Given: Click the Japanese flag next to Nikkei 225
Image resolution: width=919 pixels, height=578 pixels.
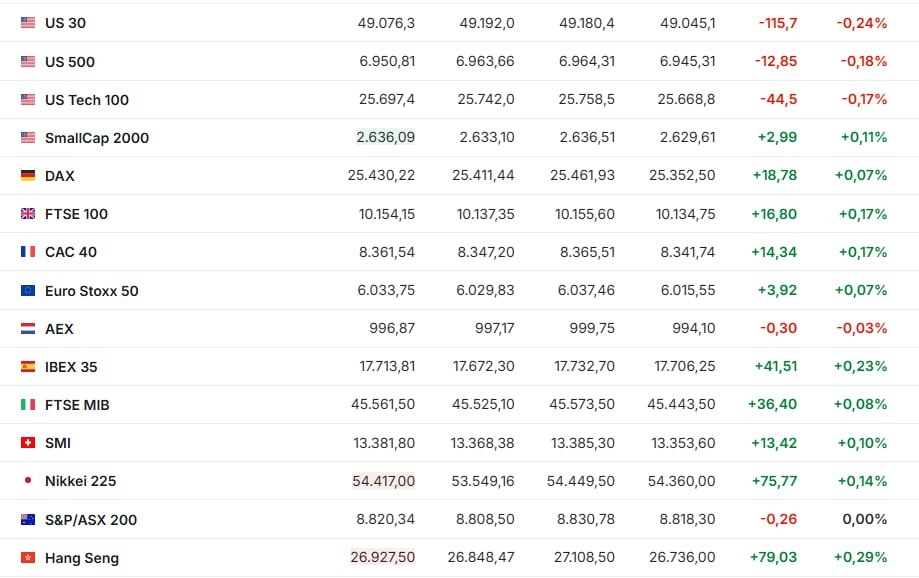Looking at the screenshot, I should tap(28, 481).
